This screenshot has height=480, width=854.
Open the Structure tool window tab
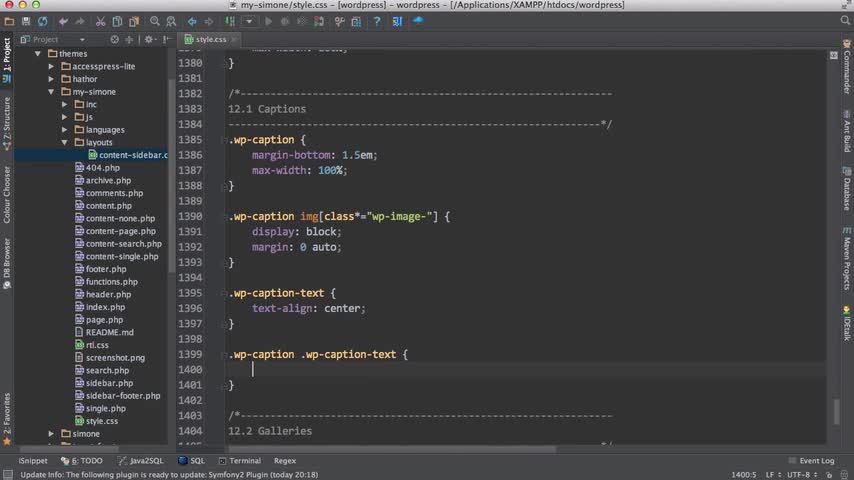tap(7, 124)
